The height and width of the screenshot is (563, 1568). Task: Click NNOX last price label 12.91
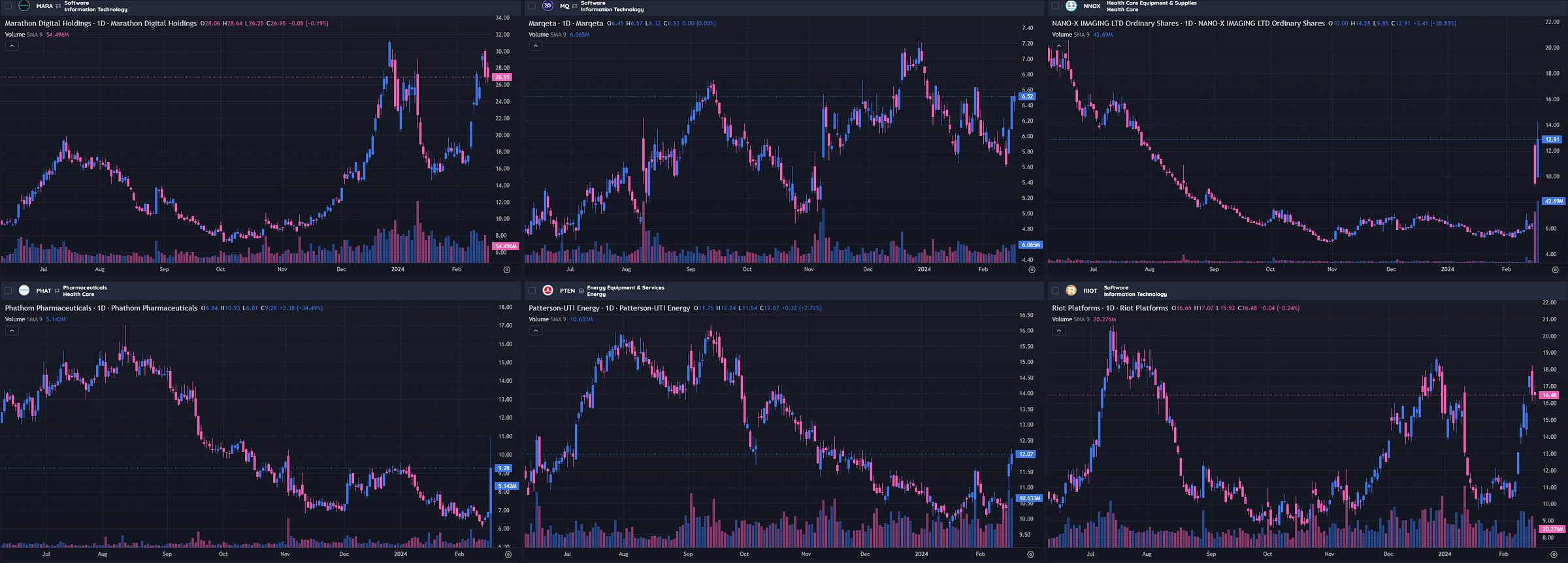click(1552, 139)
